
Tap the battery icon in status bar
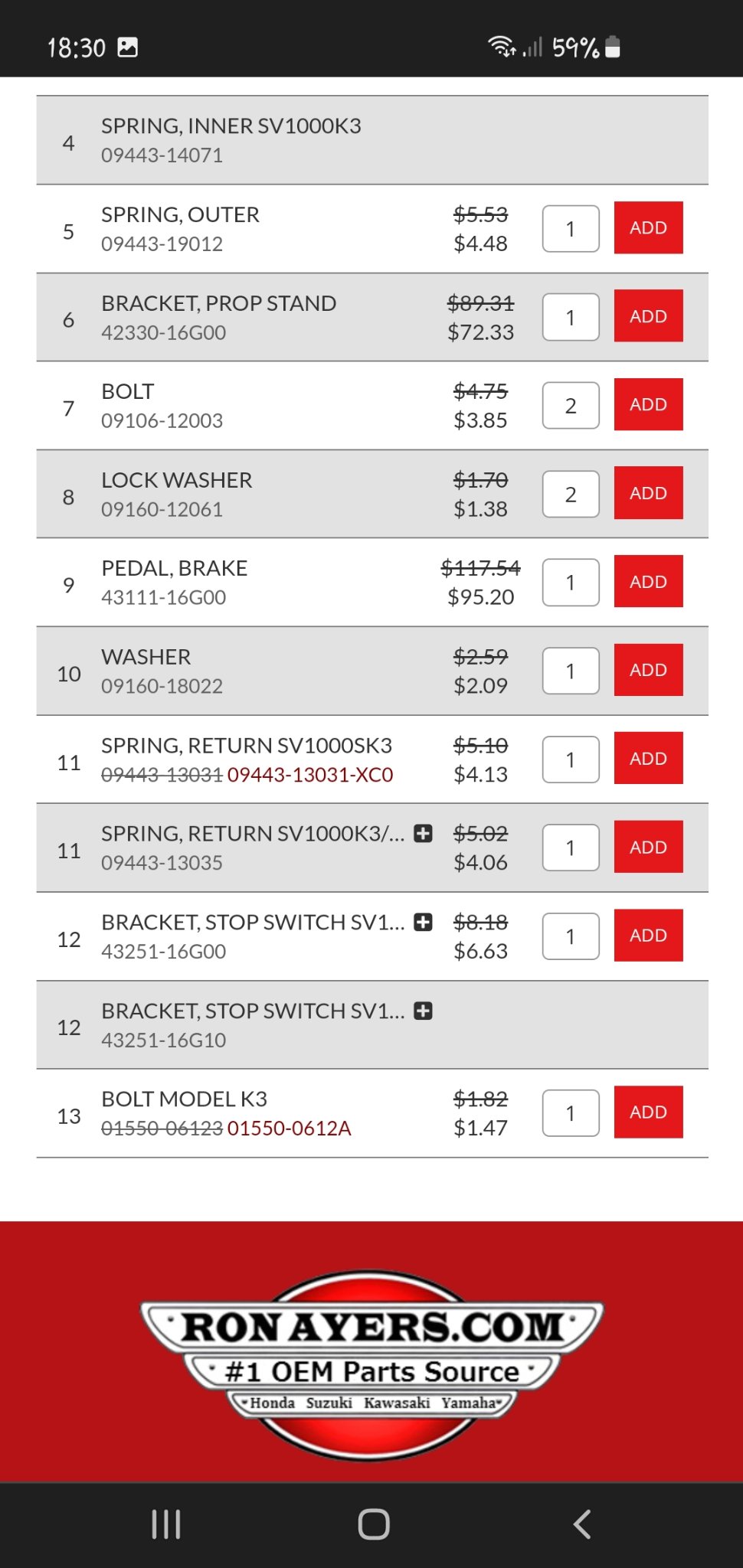612,47
